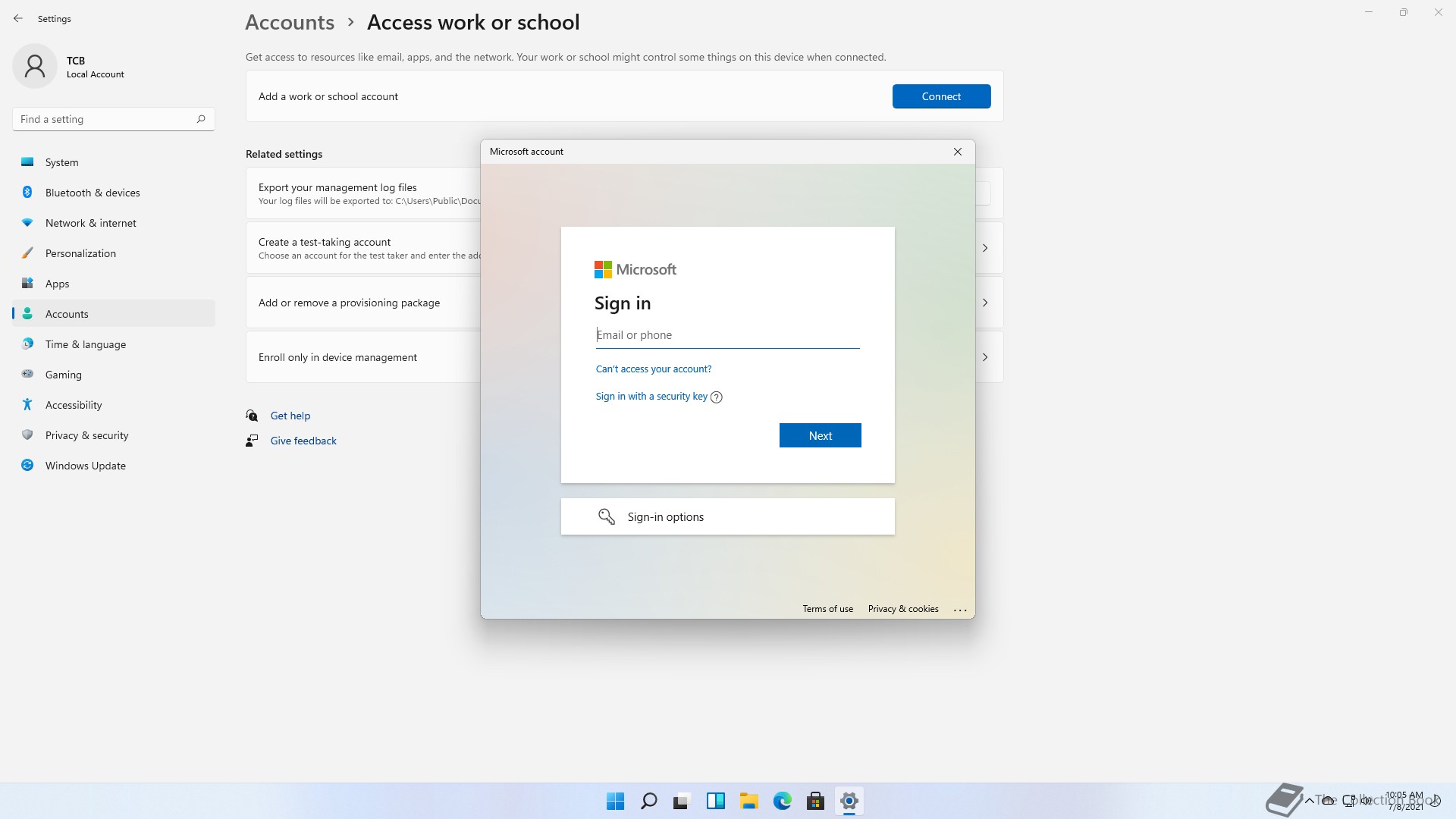This screenshot has width=1456, height=819.
Task: Click Can't access your account link
Action: pyautogui.click(x=654, y=369)
